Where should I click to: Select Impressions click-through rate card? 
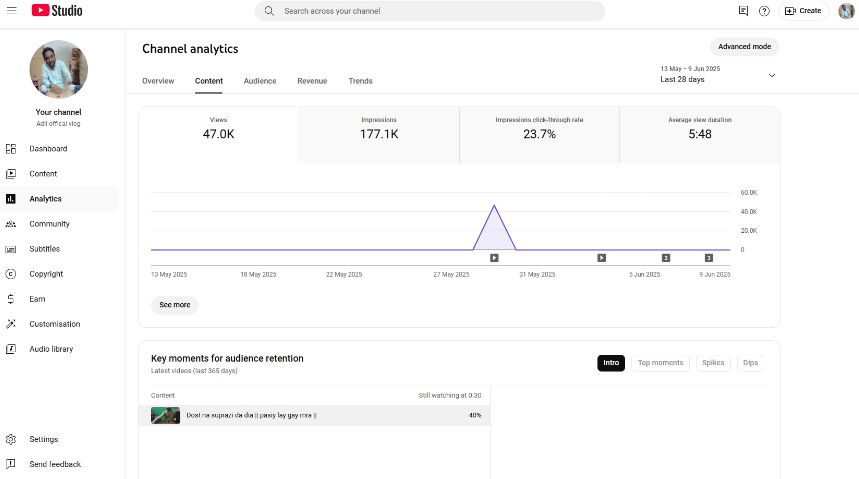pos(540,135)
